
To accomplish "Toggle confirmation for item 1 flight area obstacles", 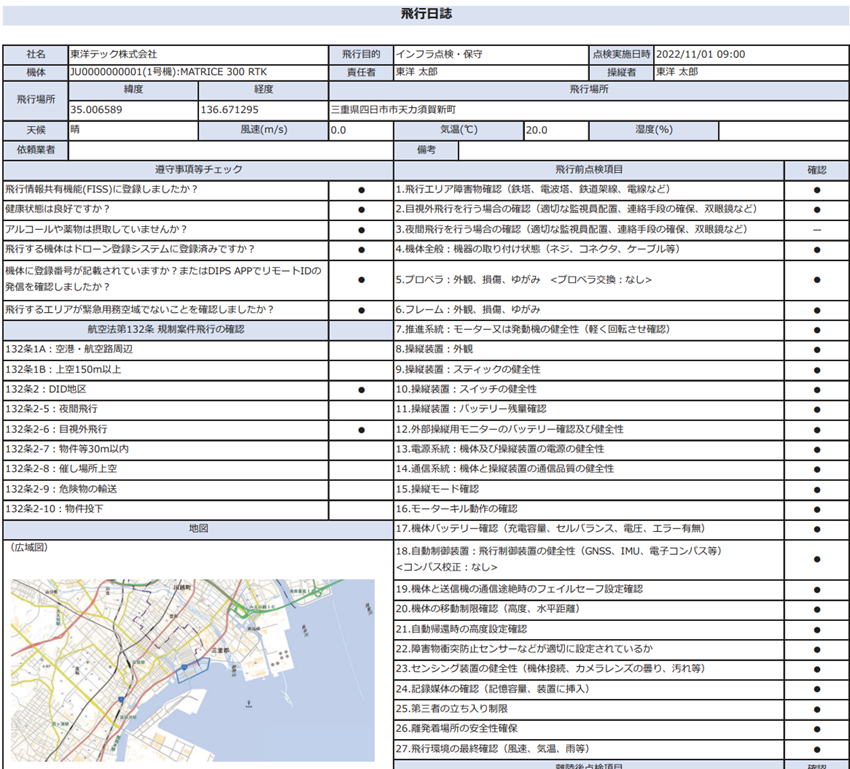I will 817,190.
